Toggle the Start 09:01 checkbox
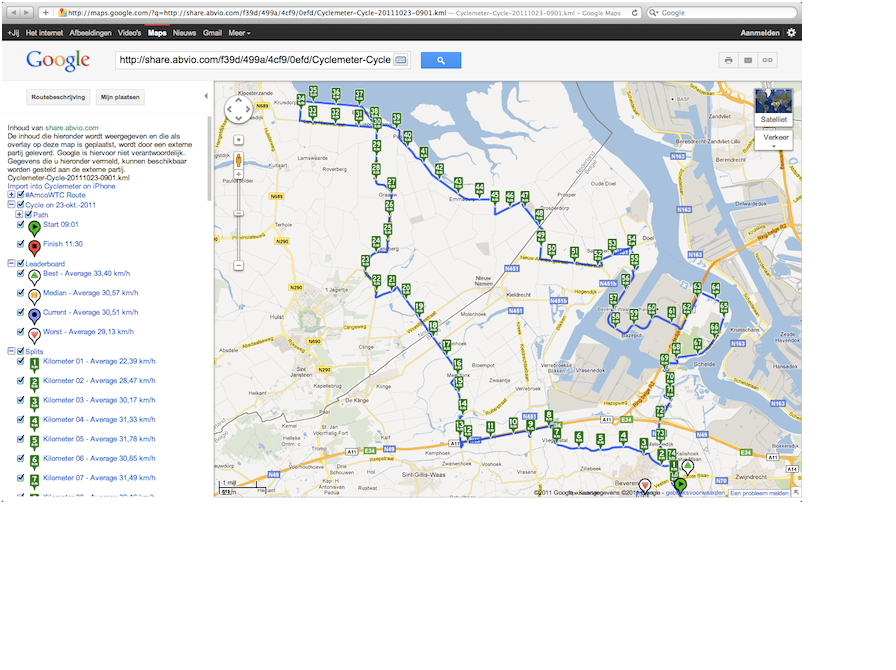Image resolution: width=896 pixels, height=670 pixels. [x=21, y=225]
